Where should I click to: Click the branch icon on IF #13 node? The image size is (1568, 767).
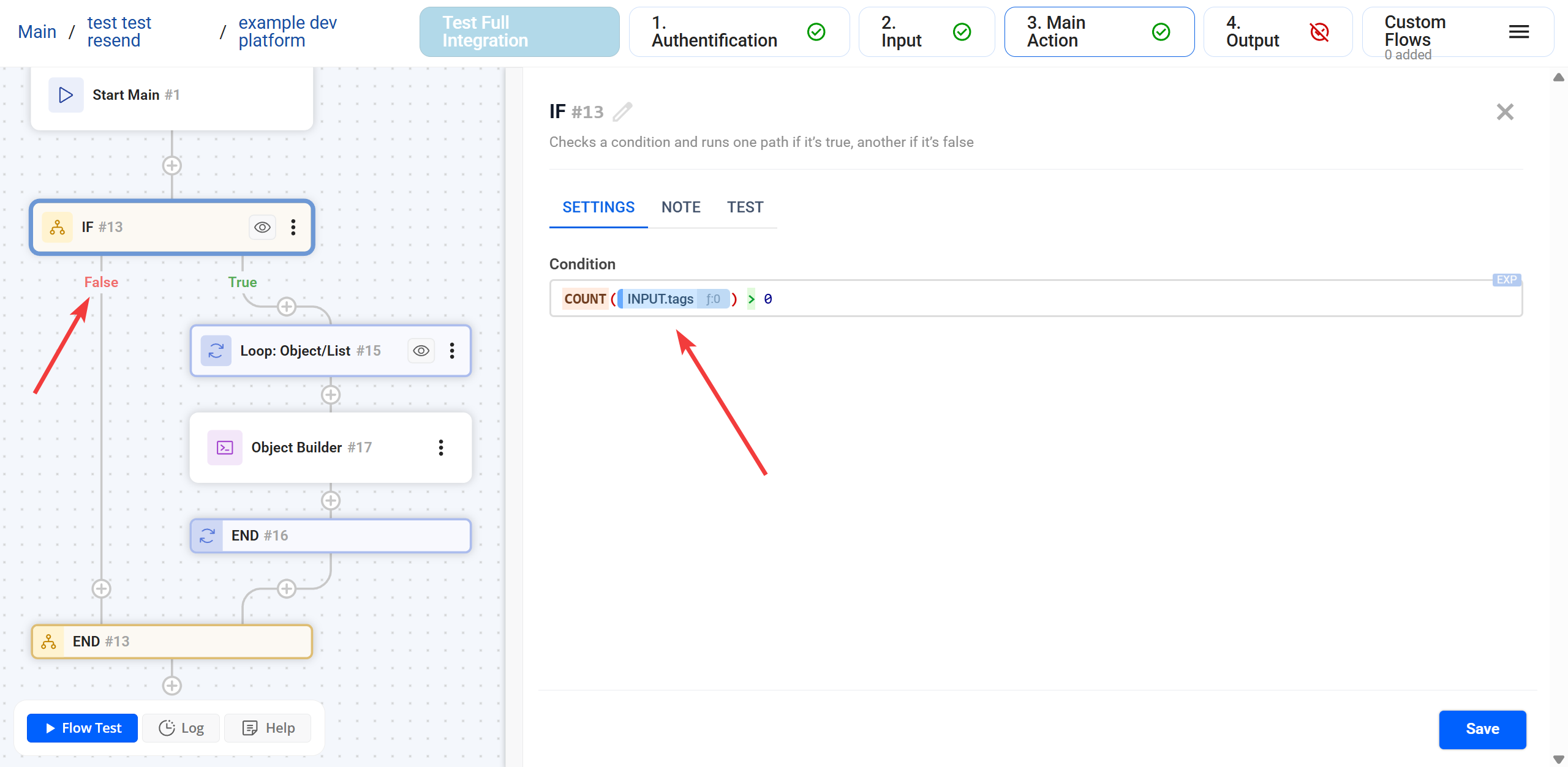click(56, 226)
